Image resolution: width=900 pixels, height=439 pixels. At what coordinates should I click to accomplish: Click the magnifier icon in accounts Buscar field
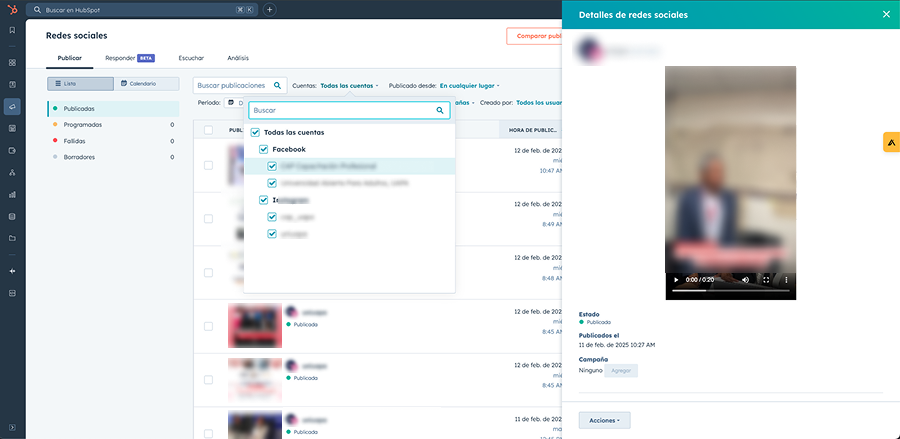(x=440, y=110)
